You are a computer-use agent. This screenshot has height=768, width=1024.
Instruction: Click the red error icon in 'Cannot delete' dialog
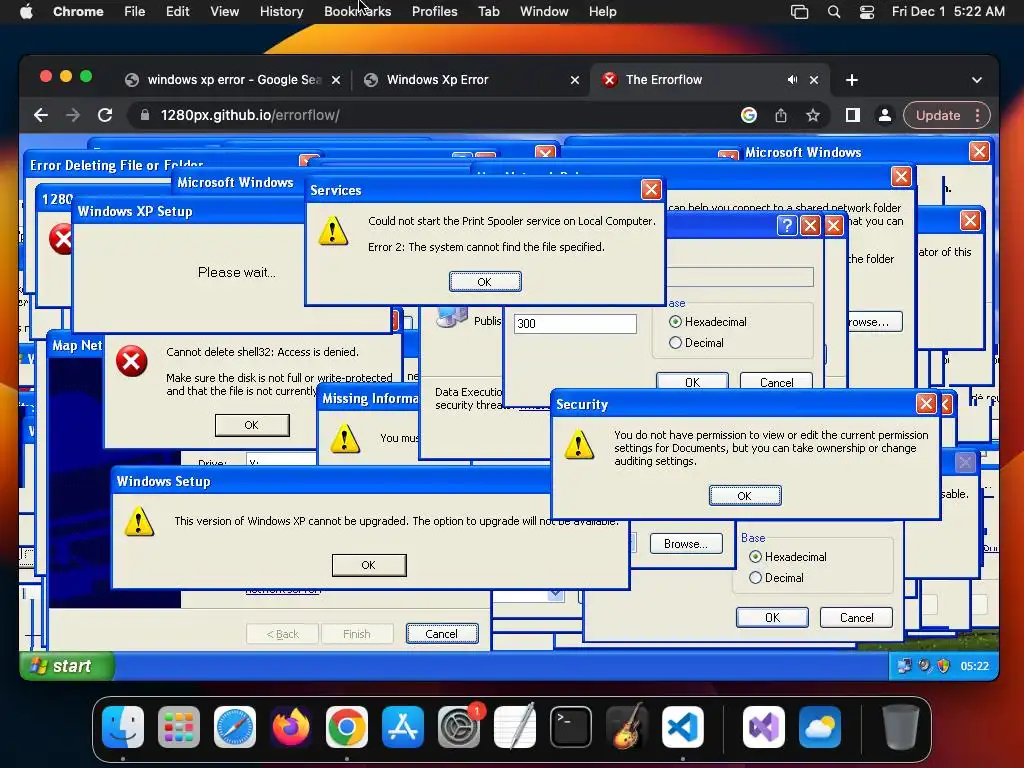(131, 361)
